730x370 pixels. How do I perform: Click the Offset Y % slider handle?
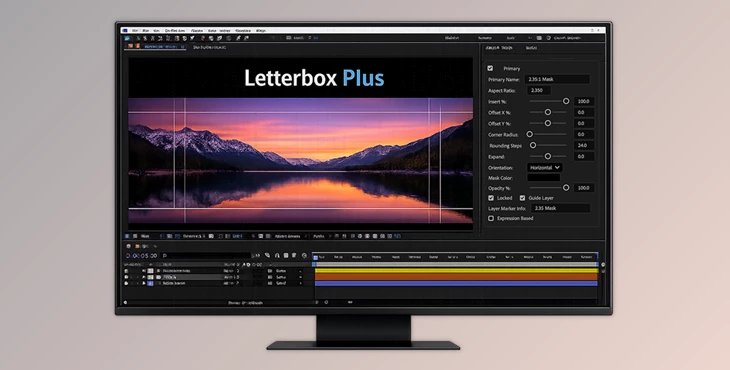(x=548, y=123)
